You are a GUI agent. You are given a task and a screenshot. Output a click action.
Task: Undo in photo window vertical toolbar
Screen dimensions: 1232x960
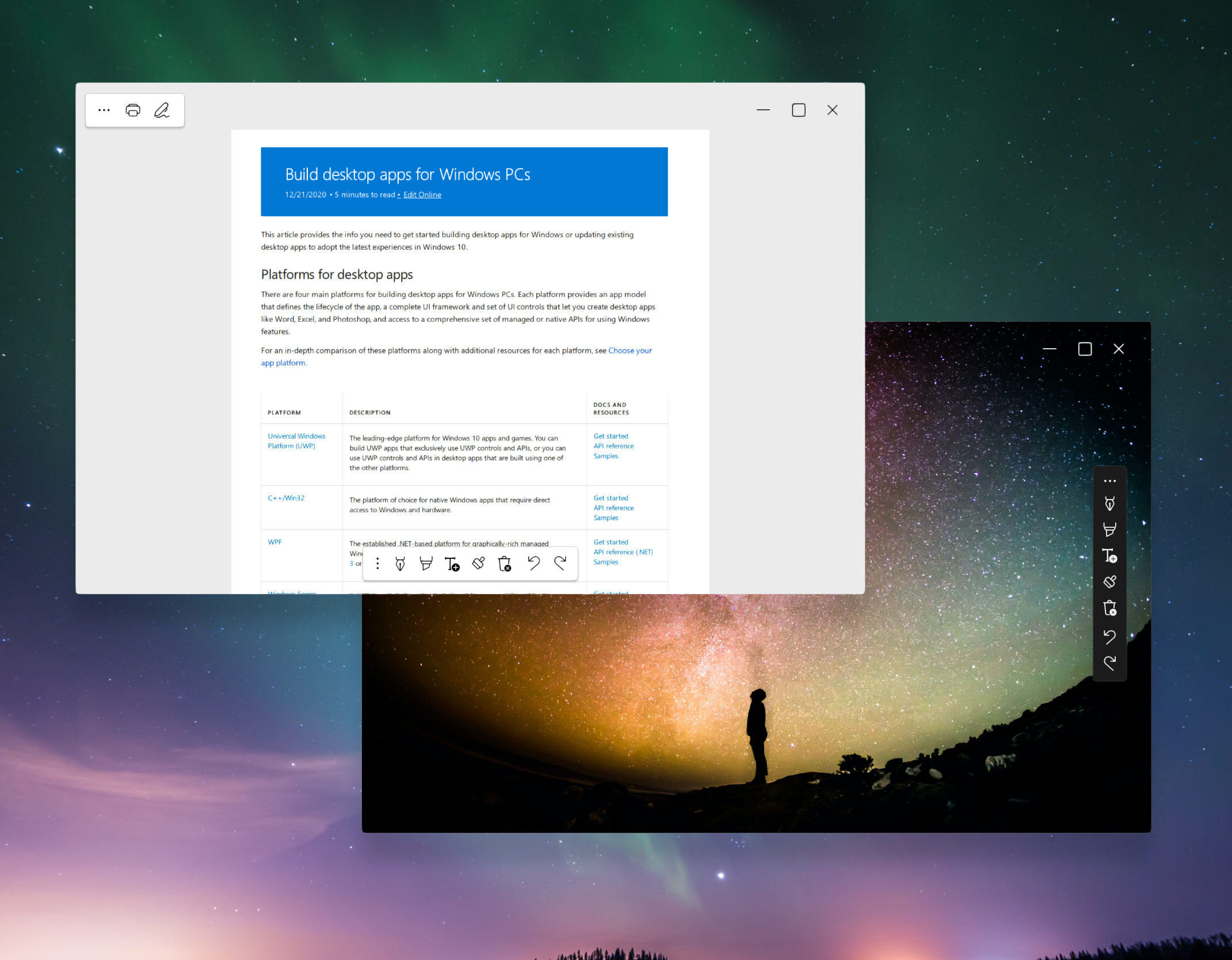[x=1110, y=637]
